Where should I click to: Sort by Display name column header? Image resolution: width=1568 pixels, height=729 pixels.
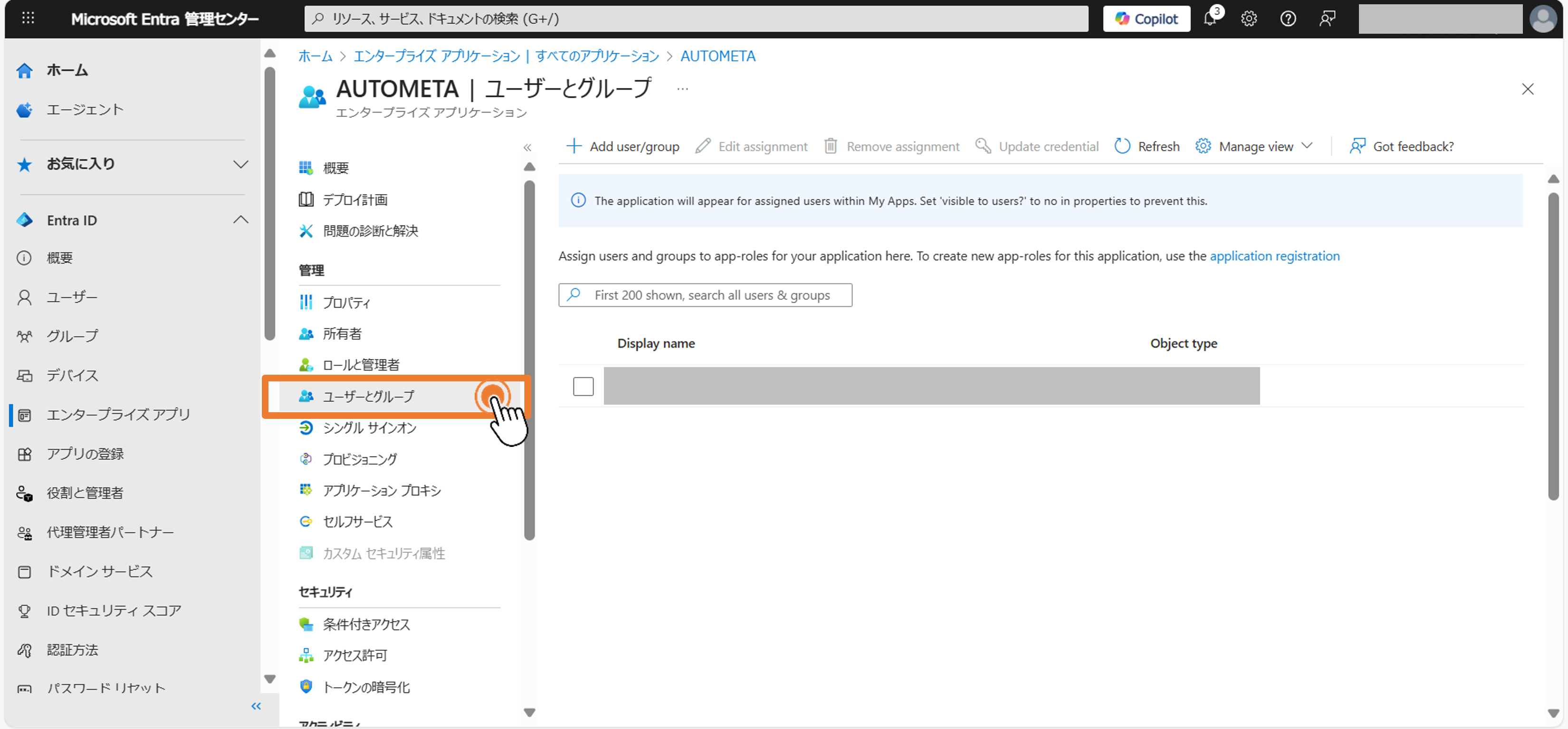656,344
